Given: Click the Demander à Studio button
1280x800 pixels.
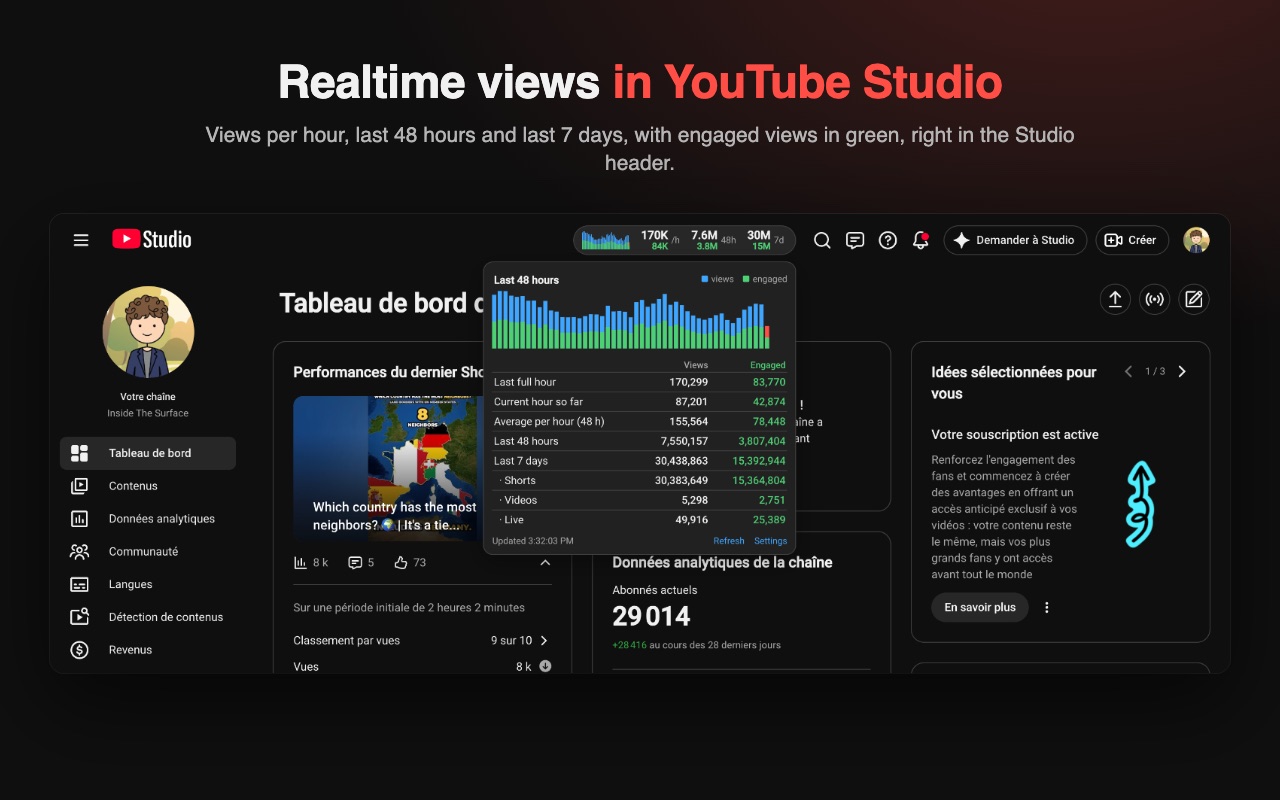Looking at the screenshot, I should (1015, 240).
